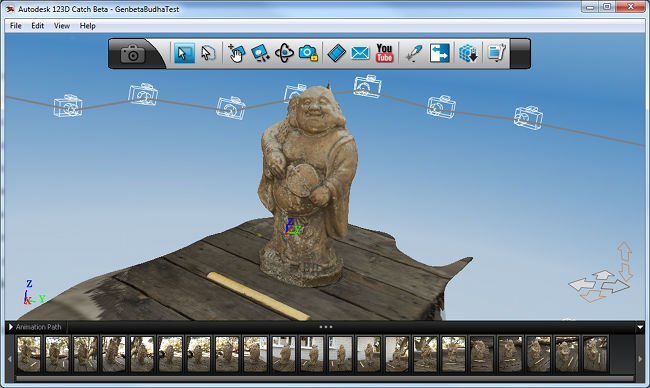
Task: Click the reference distance arrows icon
Action: pyautogui.click(x=440, y=53)
